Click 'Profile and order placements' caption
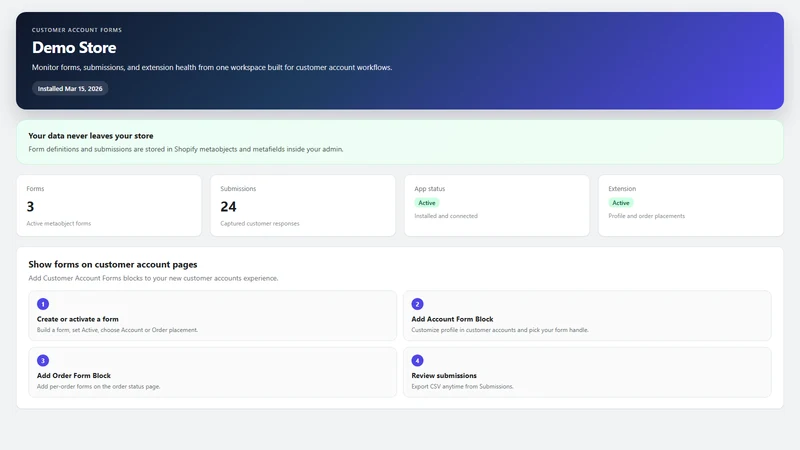 pyautogui.click(x=646, y=216)
